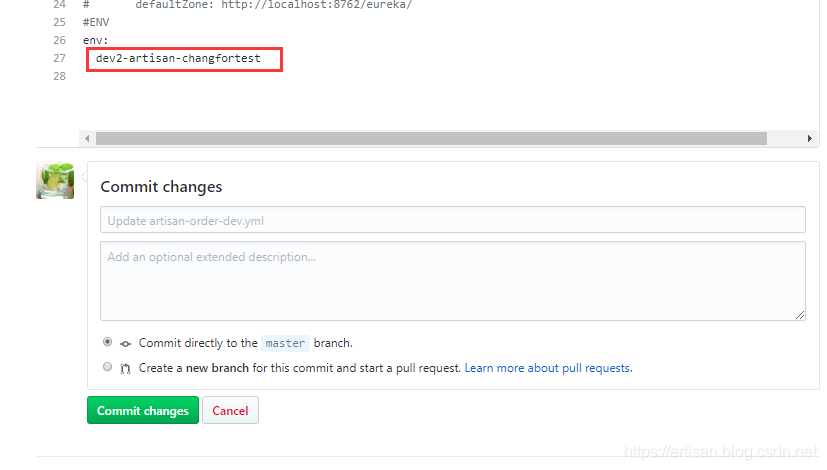Click the horizontal scrollbar thumb

pos(431,139)
